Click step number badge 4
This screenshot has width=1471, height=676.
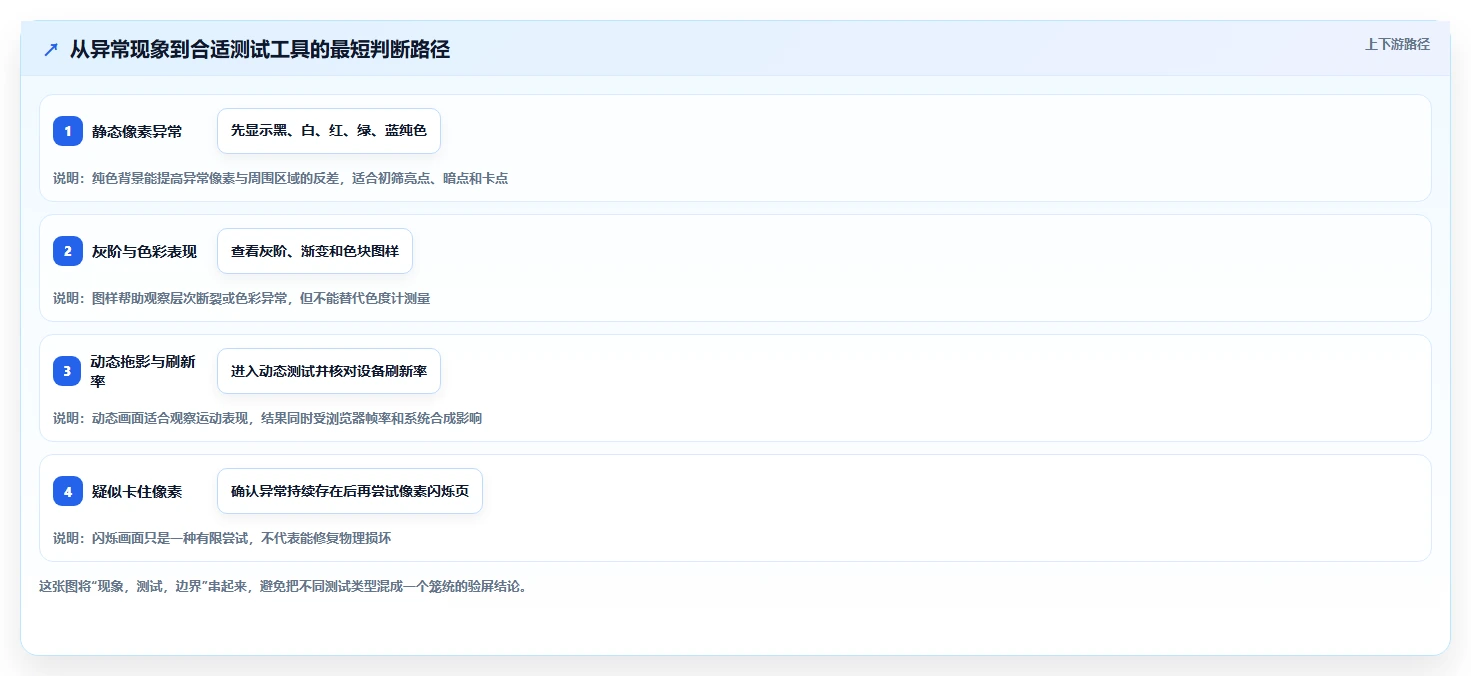(x=68, y=491)
